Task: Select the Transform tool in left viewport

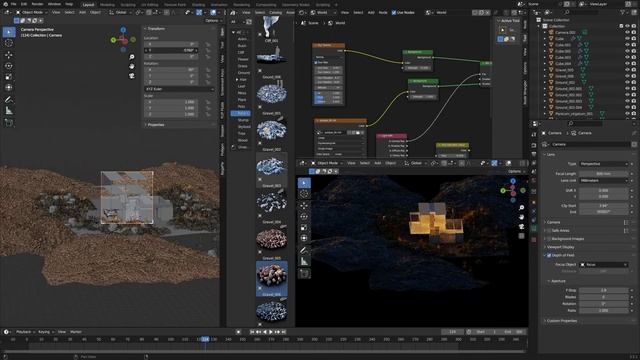Action: (9, 87)
